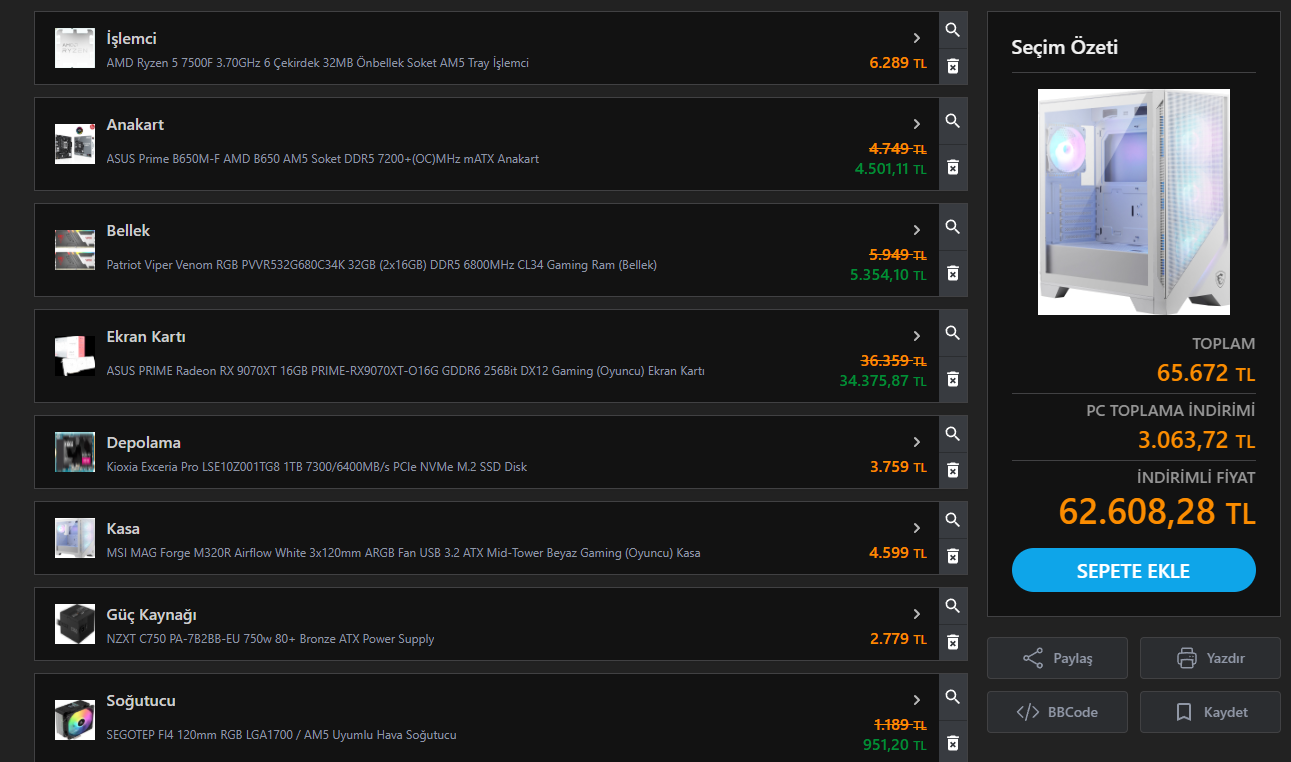
Task: Click the 65.672 TL total amount
Action: [x=1206, y=373]
